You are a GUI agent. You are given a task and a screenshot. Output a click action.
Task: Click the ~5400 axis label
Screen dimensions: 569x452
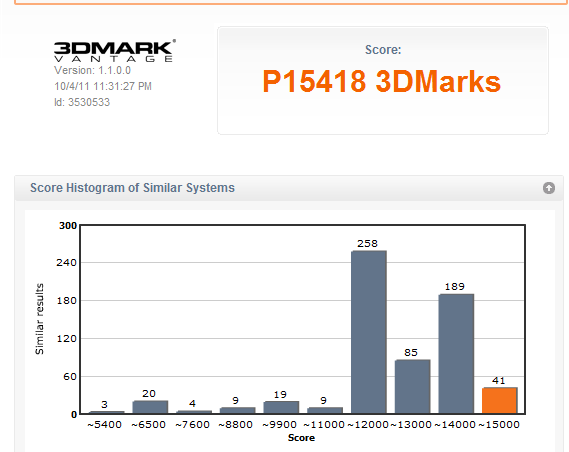click(105, 425)
